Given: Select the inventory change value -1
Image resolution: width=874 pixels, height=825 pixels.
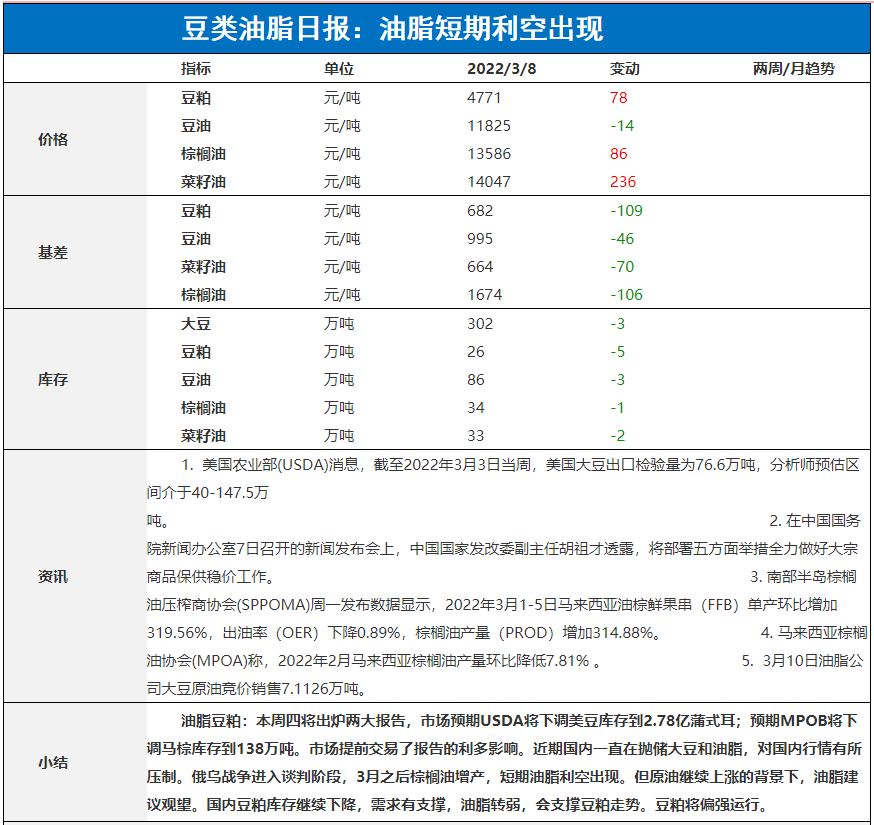Looking at the screenshot, I should 617,407.
